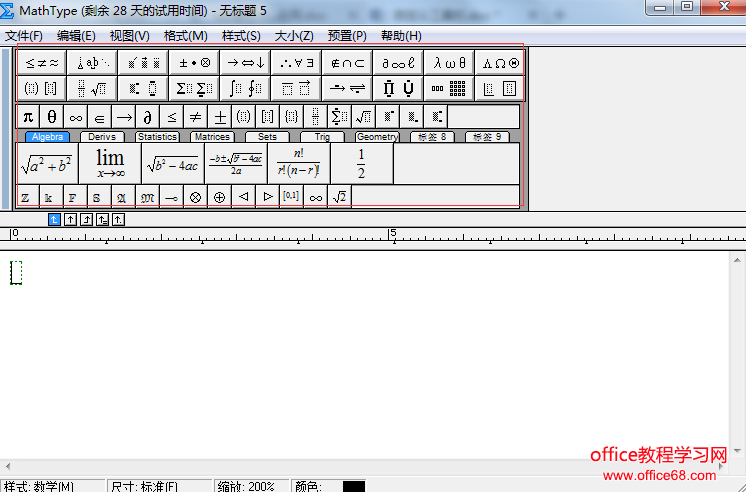This screenshot has width=746, height=492.
Task: Open lowercase Greek letters palette (λωθ)
Action: (449, 63)
